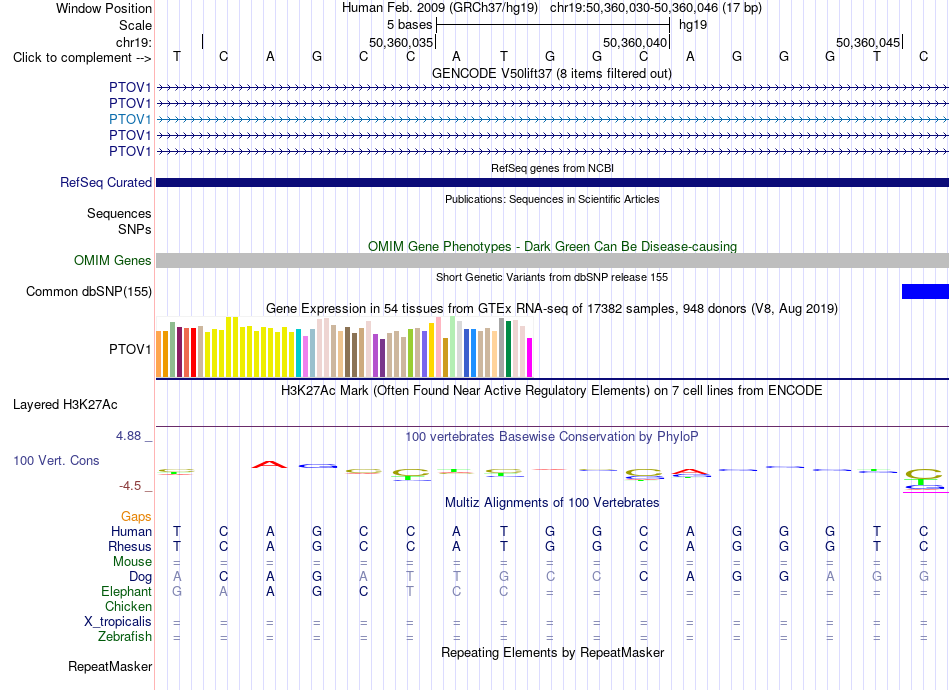The image size is (950, 690).
Task: Click the 'hg19' label next to scale bar
Action: 693,25
